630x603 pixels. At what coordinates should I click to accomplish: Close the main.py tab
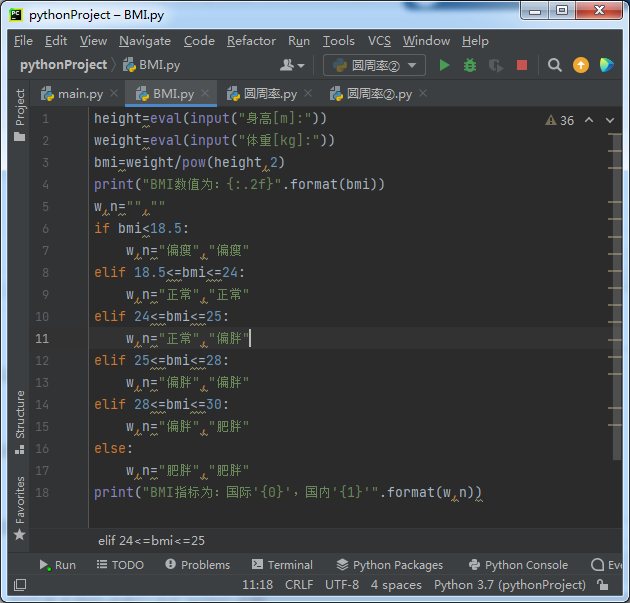(x=114, y=93)
